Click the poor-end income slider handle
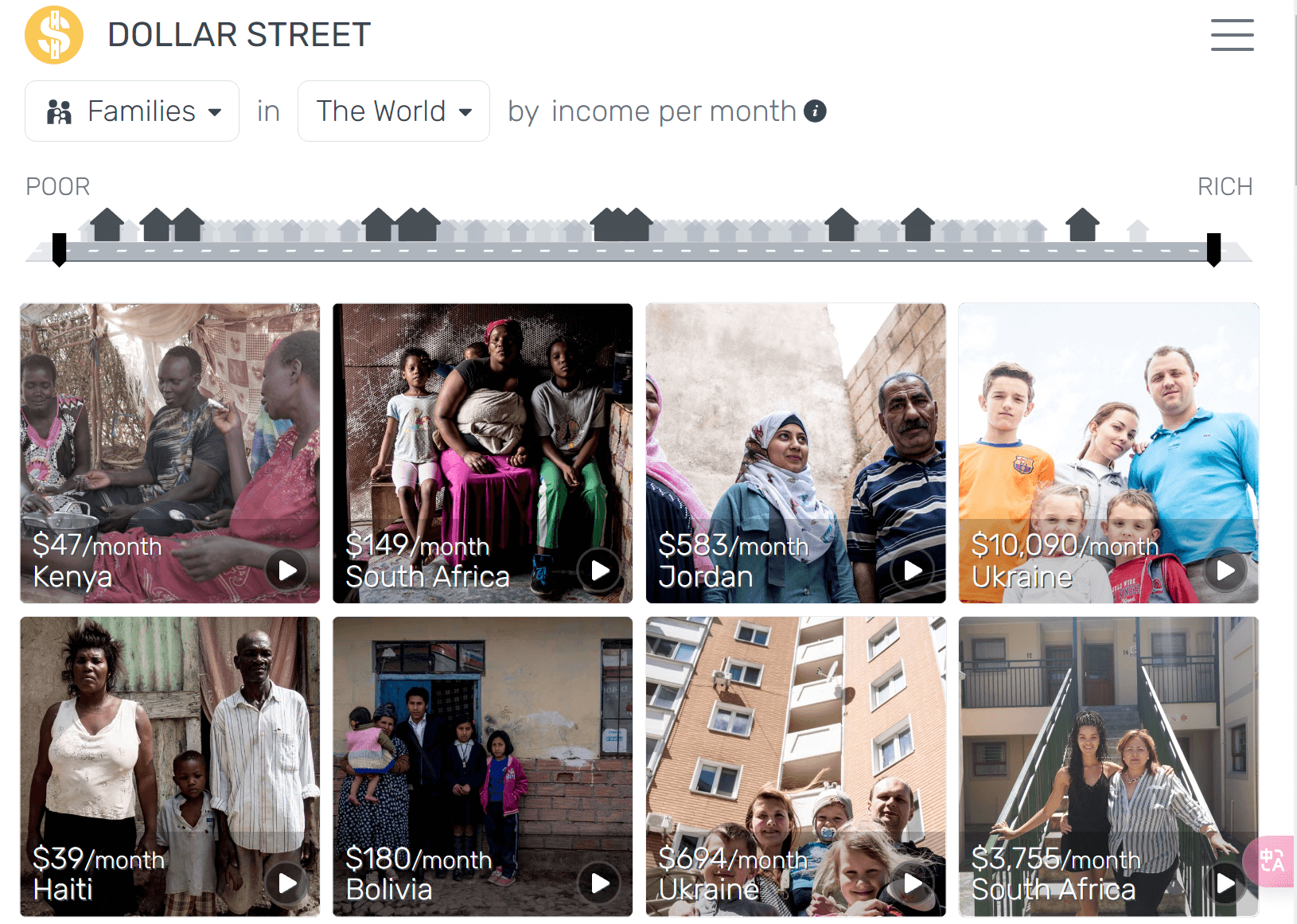 coord(59,250)
